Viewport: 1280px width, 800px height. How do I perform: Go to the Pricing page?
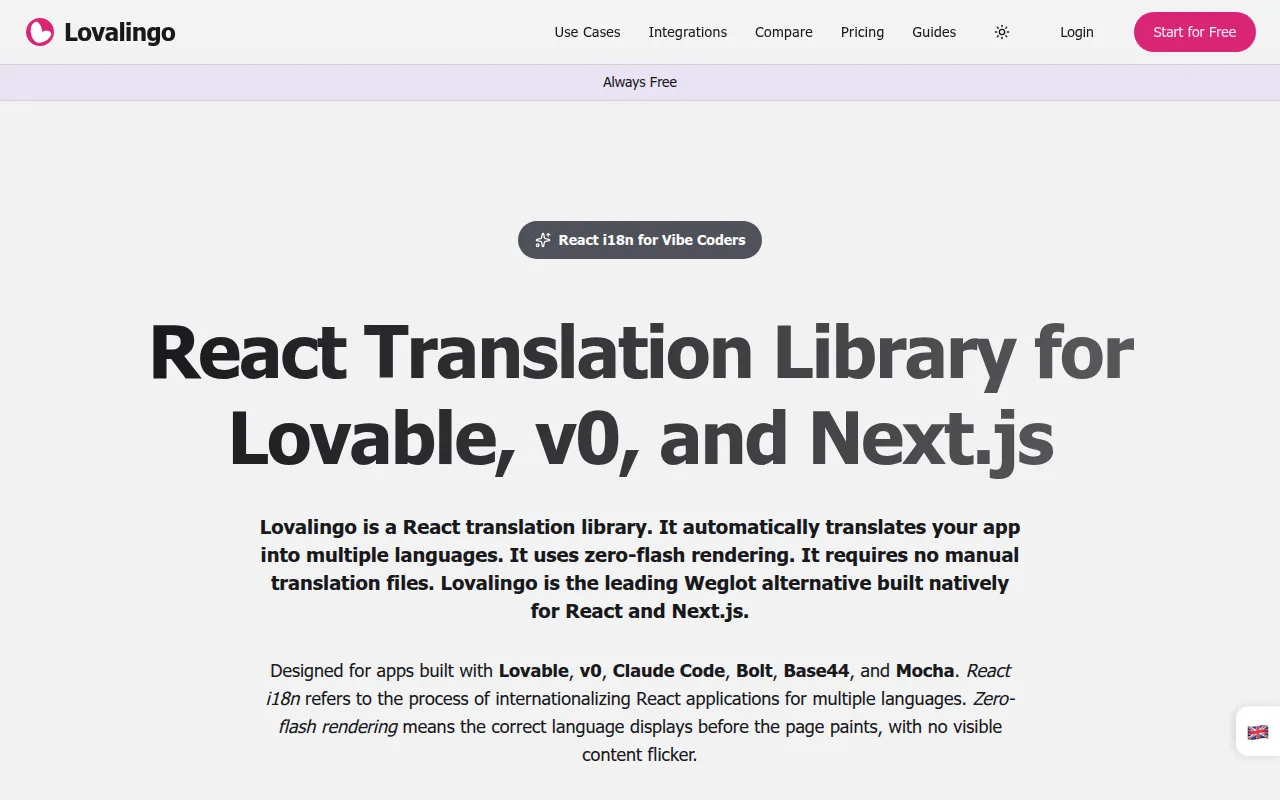coord(862,32)
